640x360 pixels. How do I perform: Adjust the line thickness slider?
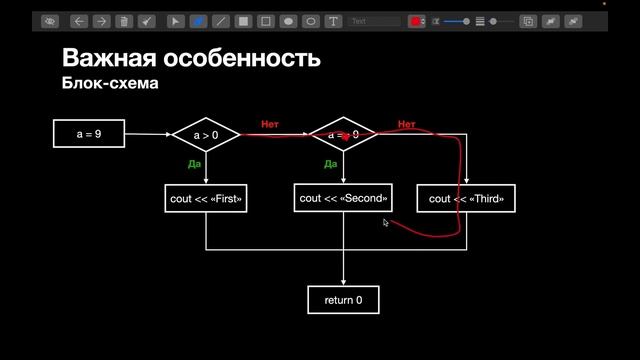[501, 21]
